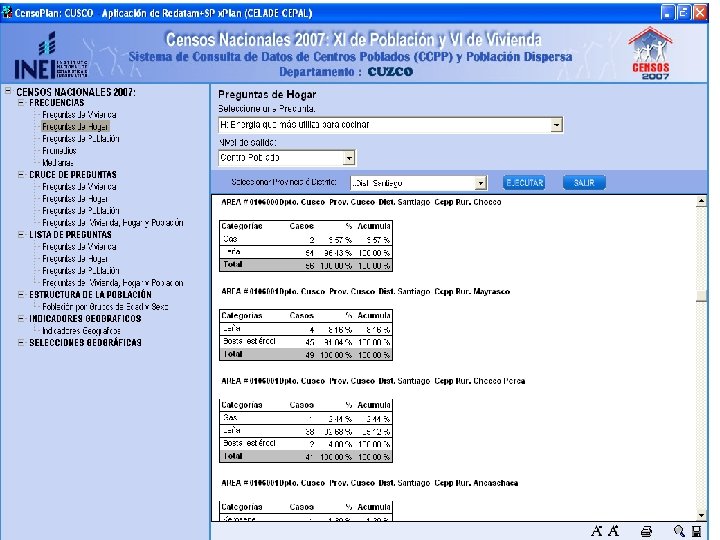Select Vivienda, Hogar y Población under LISTA
720x540 pixels.
113,283
